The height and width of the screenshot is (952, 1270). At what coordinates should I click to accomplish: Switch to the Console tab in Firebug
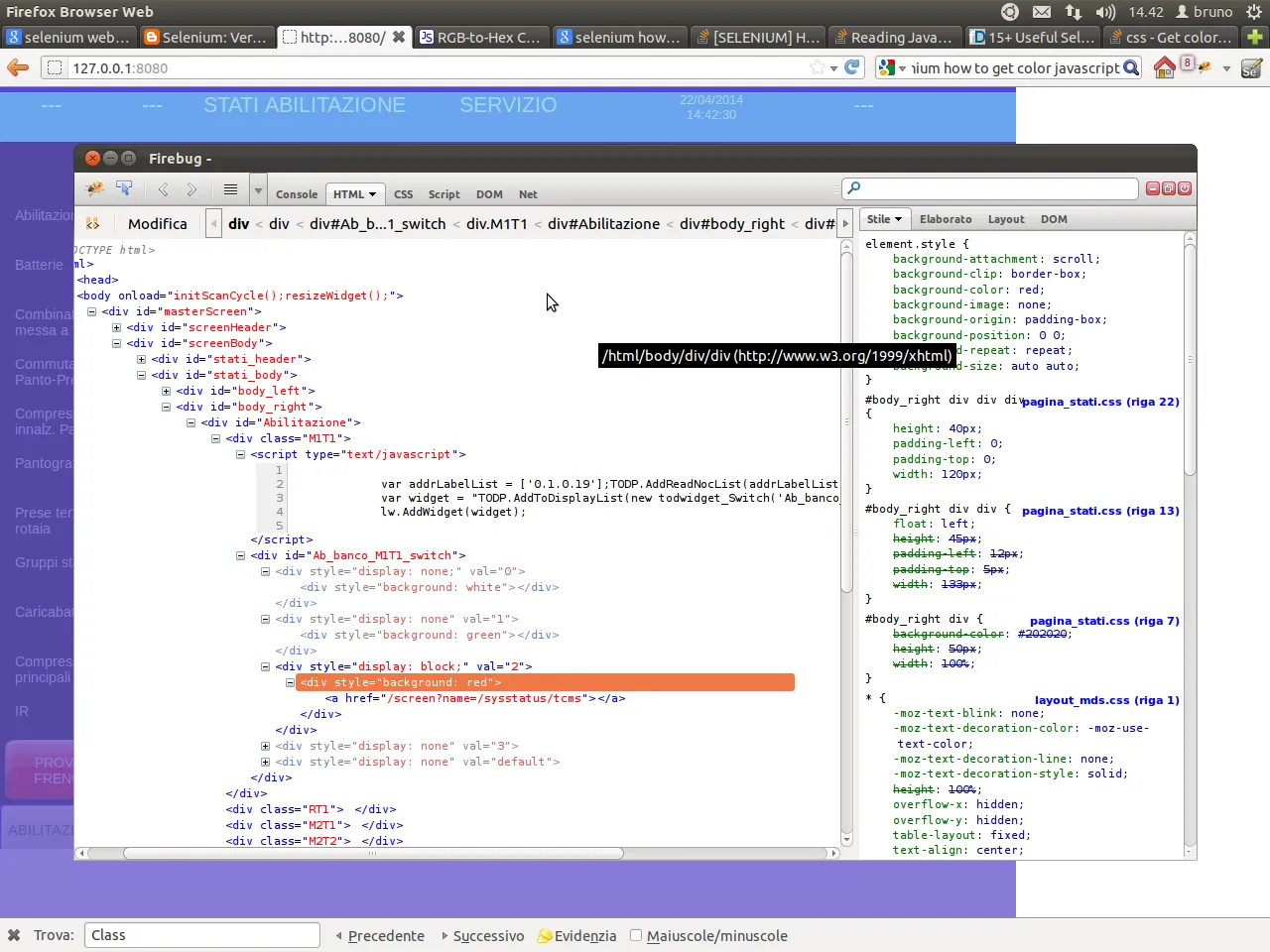(x=297, y=194)
